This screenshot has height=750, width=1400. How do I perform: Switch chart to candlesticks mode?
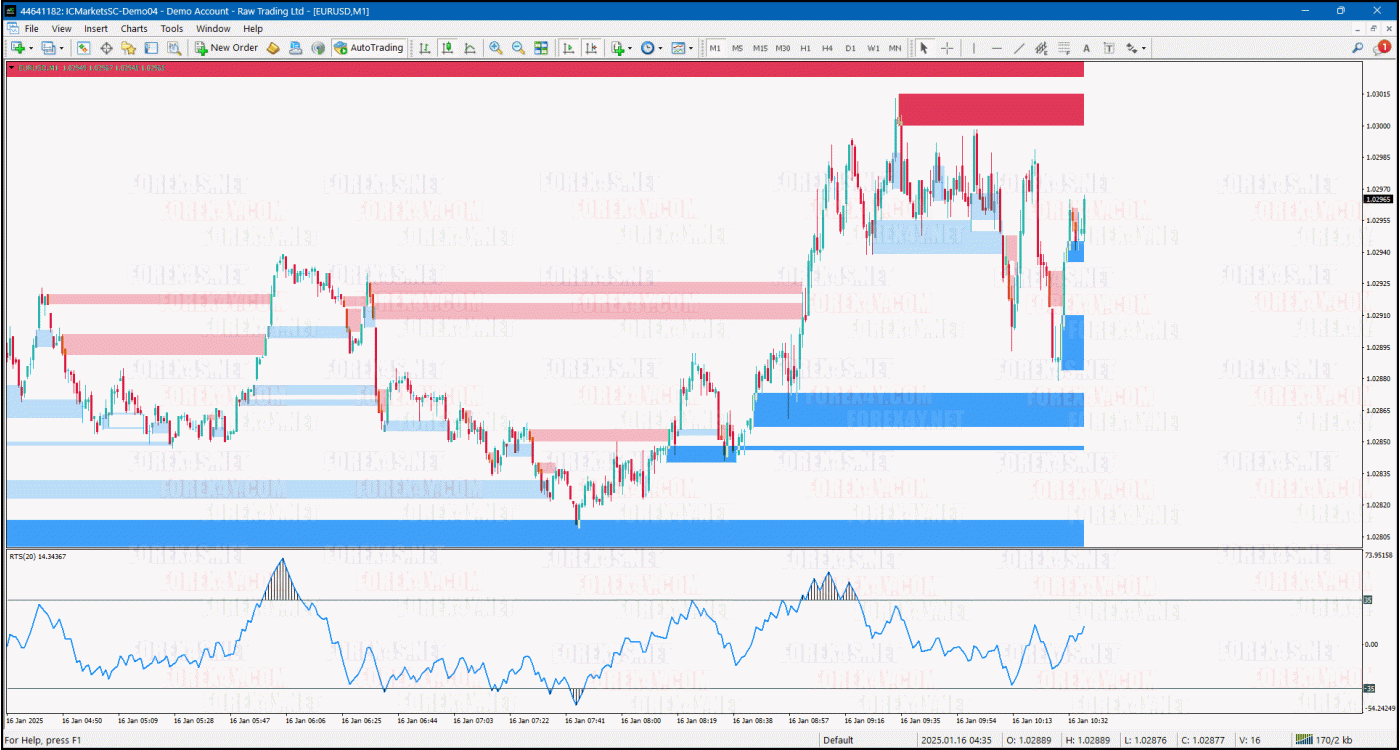point(448,48)
